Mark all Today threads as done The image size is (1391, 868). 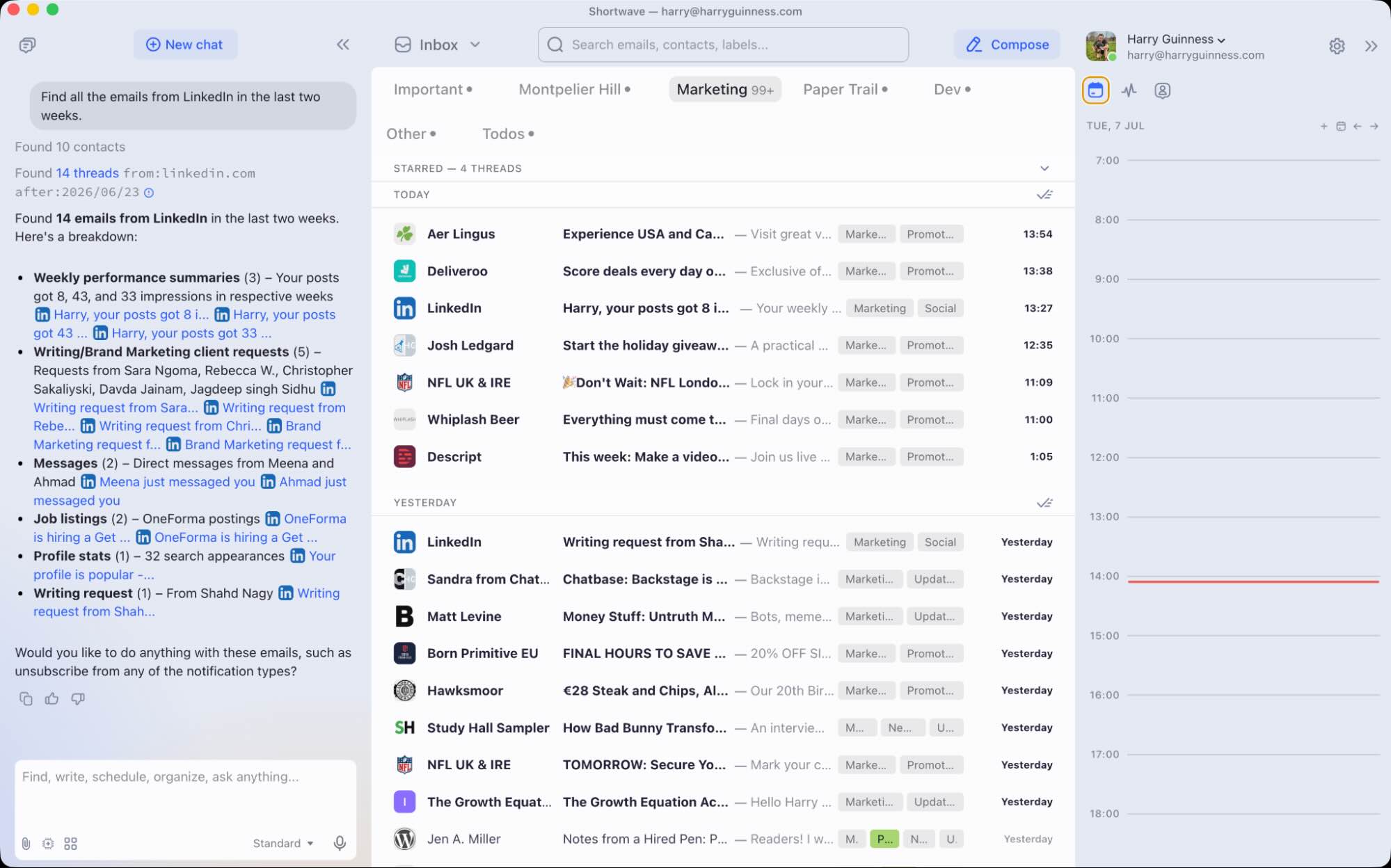1044,195
